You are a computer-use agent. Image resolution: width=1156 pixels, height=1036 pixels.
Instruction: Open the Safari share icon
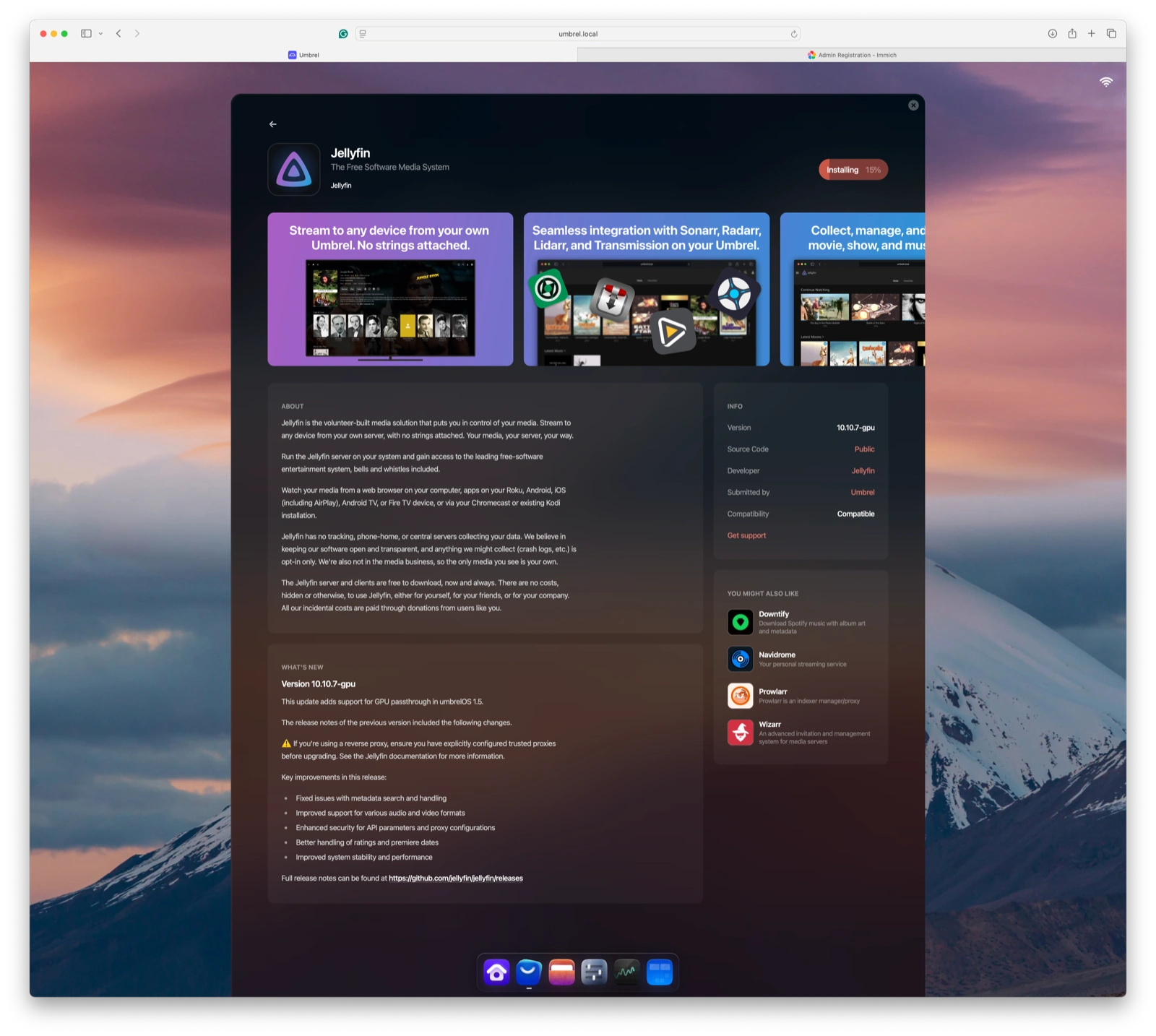pyautogui.click(x=1072, y=33)
